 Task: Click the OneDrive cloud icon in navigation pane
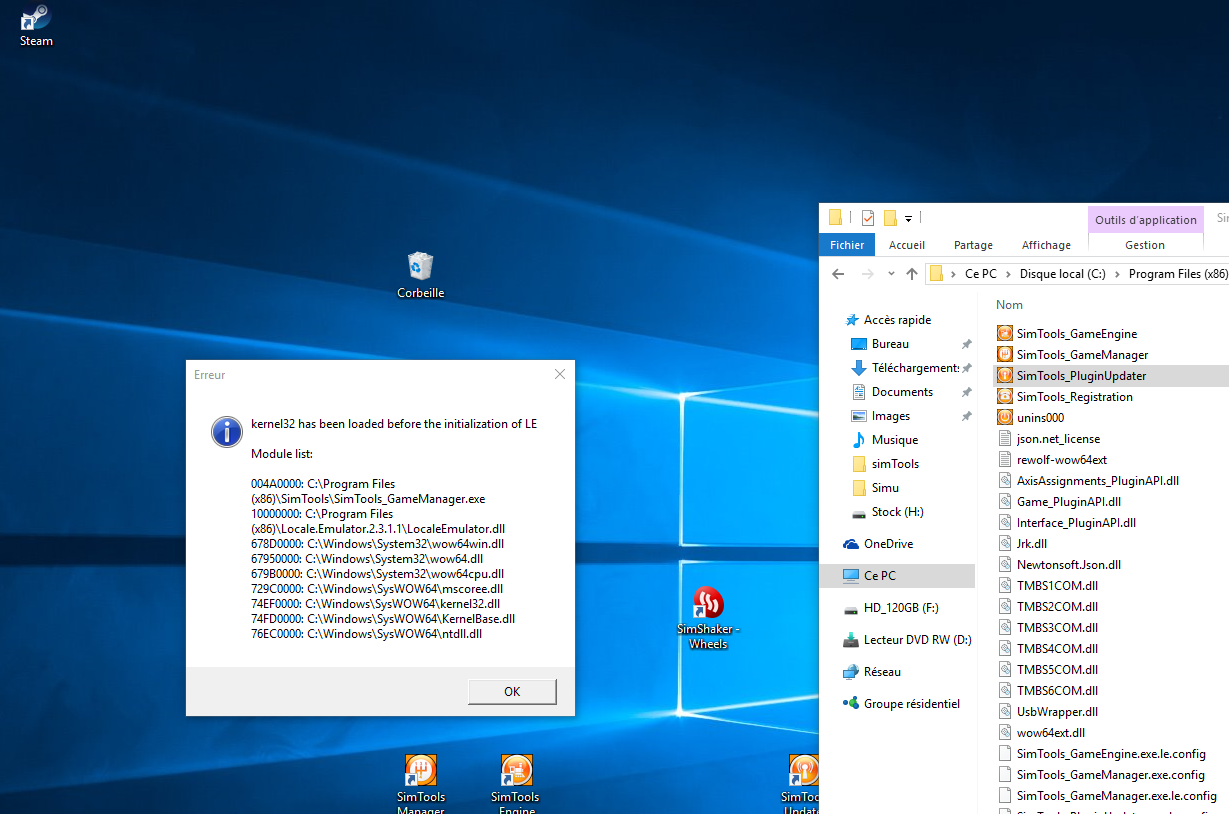[851, 544]
